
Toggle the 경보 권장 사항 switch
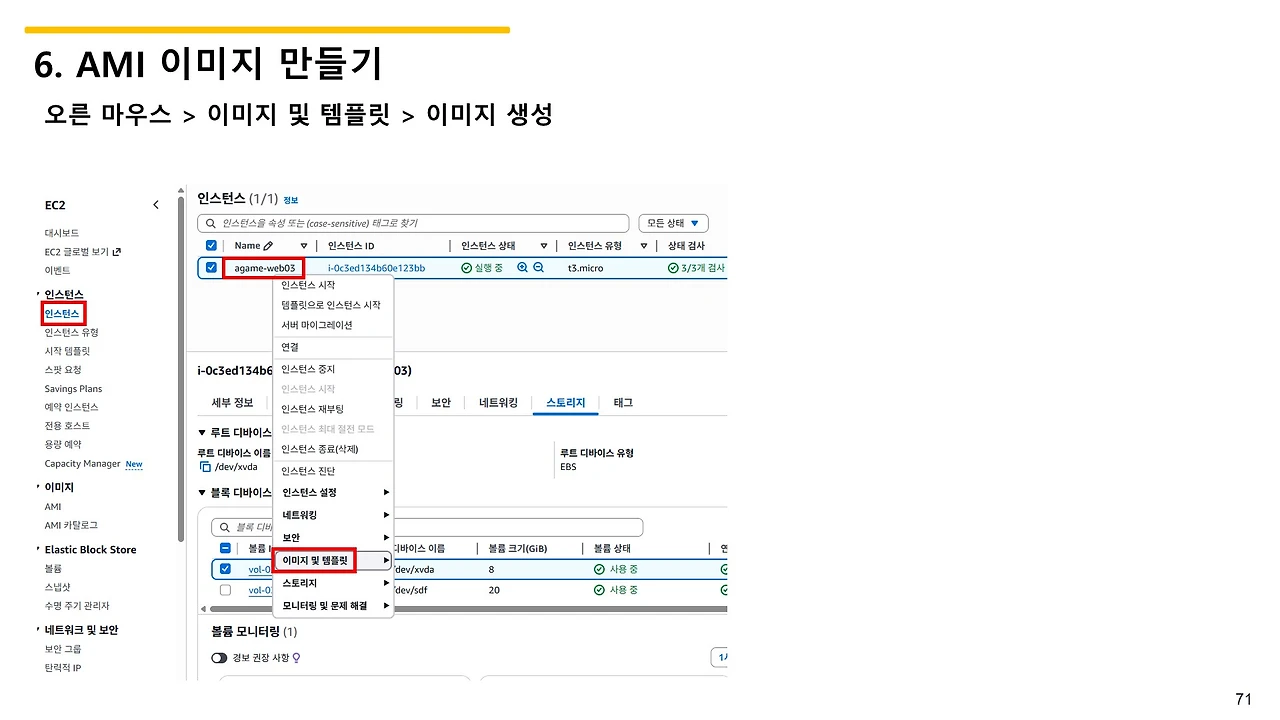[219, 657]
